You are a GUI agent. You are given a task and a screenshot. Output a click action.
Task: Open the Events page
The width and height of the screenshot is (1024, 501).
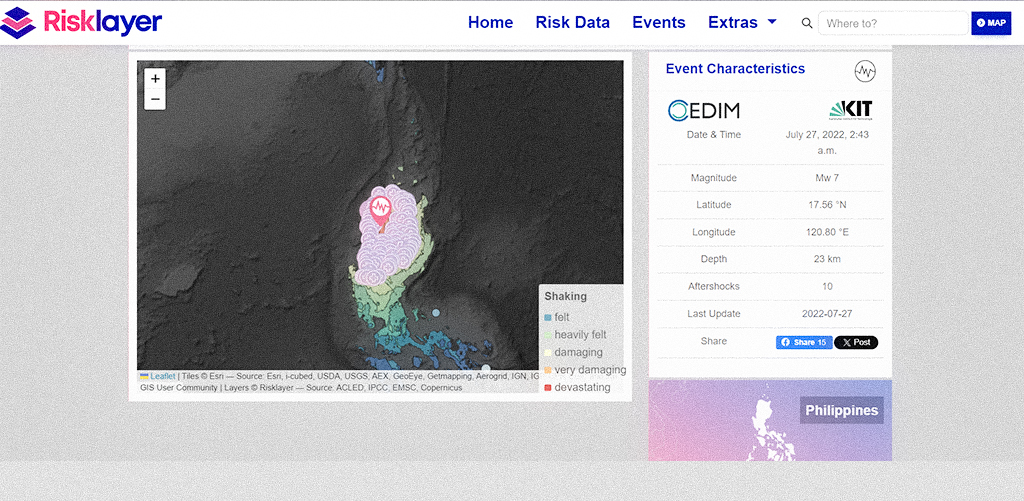click(x=658, y=23)
